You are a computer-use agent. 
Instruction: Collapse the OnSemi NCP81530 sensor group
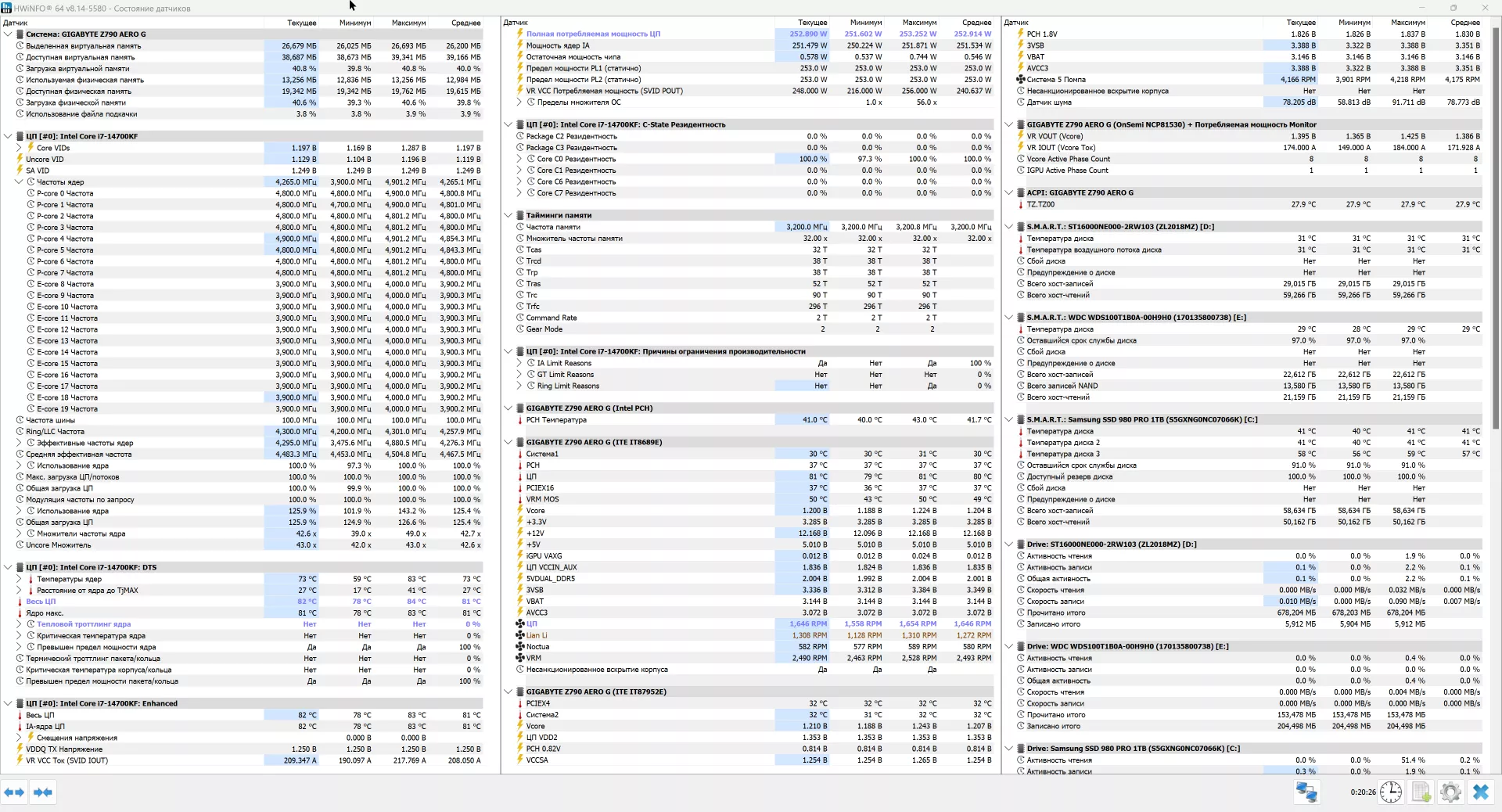[x=1009, y=125]
